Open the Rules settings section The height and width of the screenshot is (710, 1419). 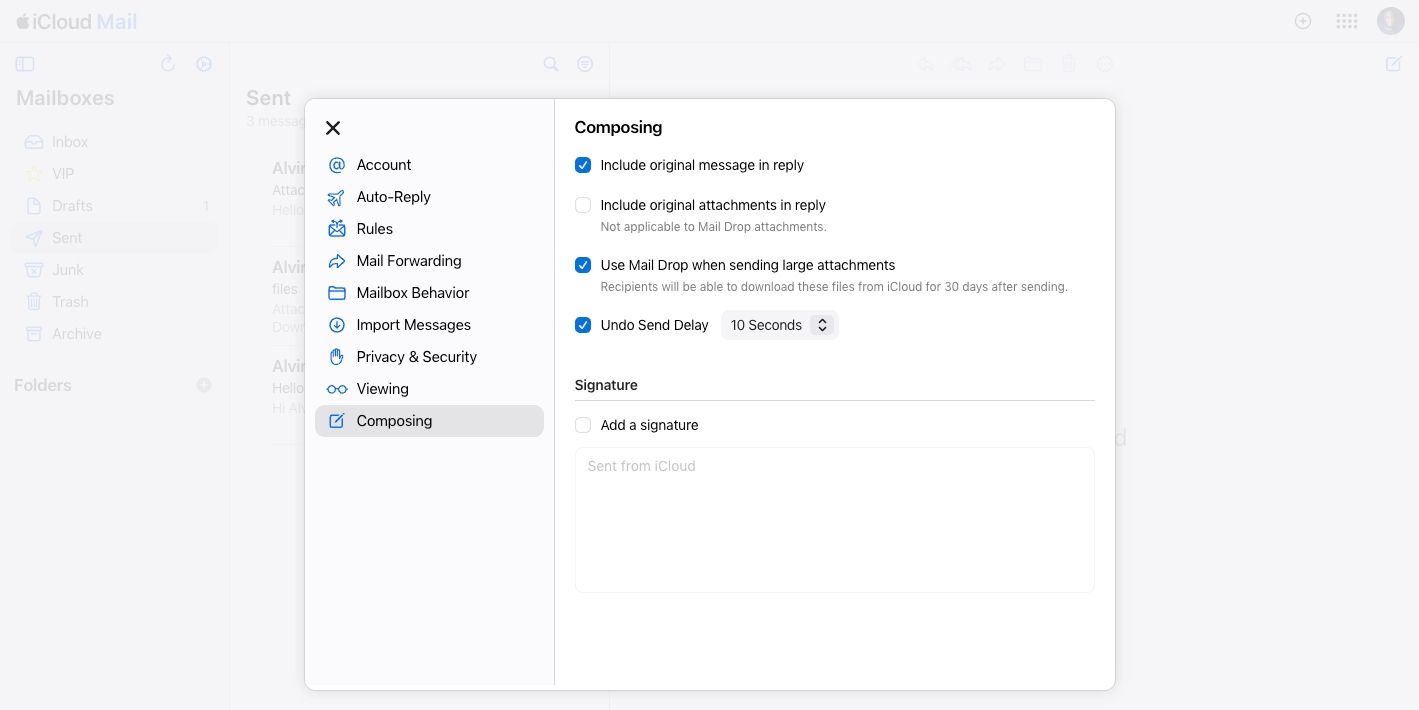pyautogui.click(x=374, y=228)
